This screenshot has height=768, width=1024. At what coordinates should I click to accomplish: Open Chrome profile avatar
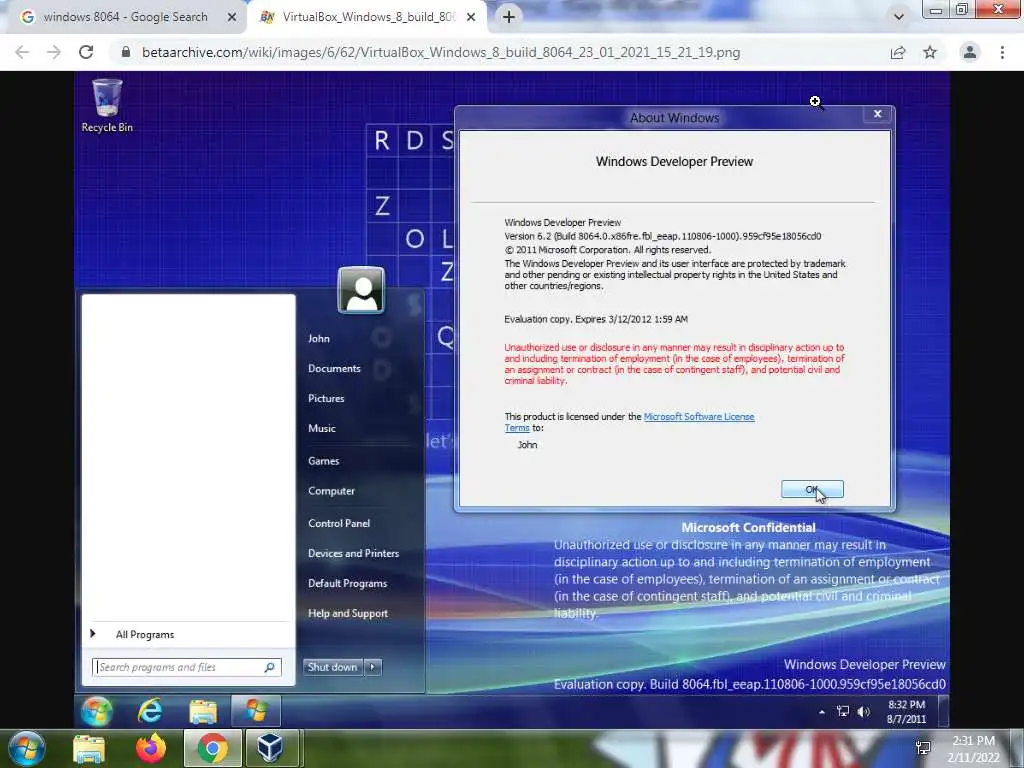pos(970,52)
